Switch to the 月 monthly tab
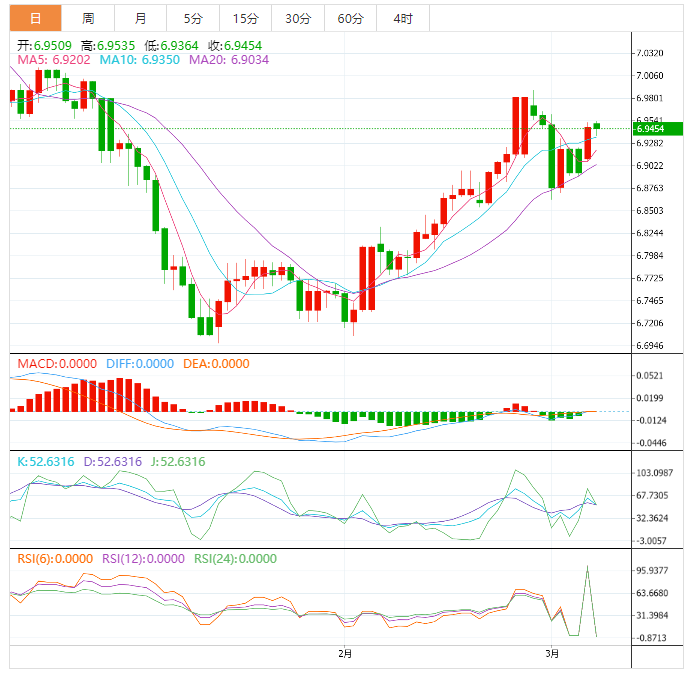Image resolution: width=694 pixels, height=673 pixels. (140, 19)
